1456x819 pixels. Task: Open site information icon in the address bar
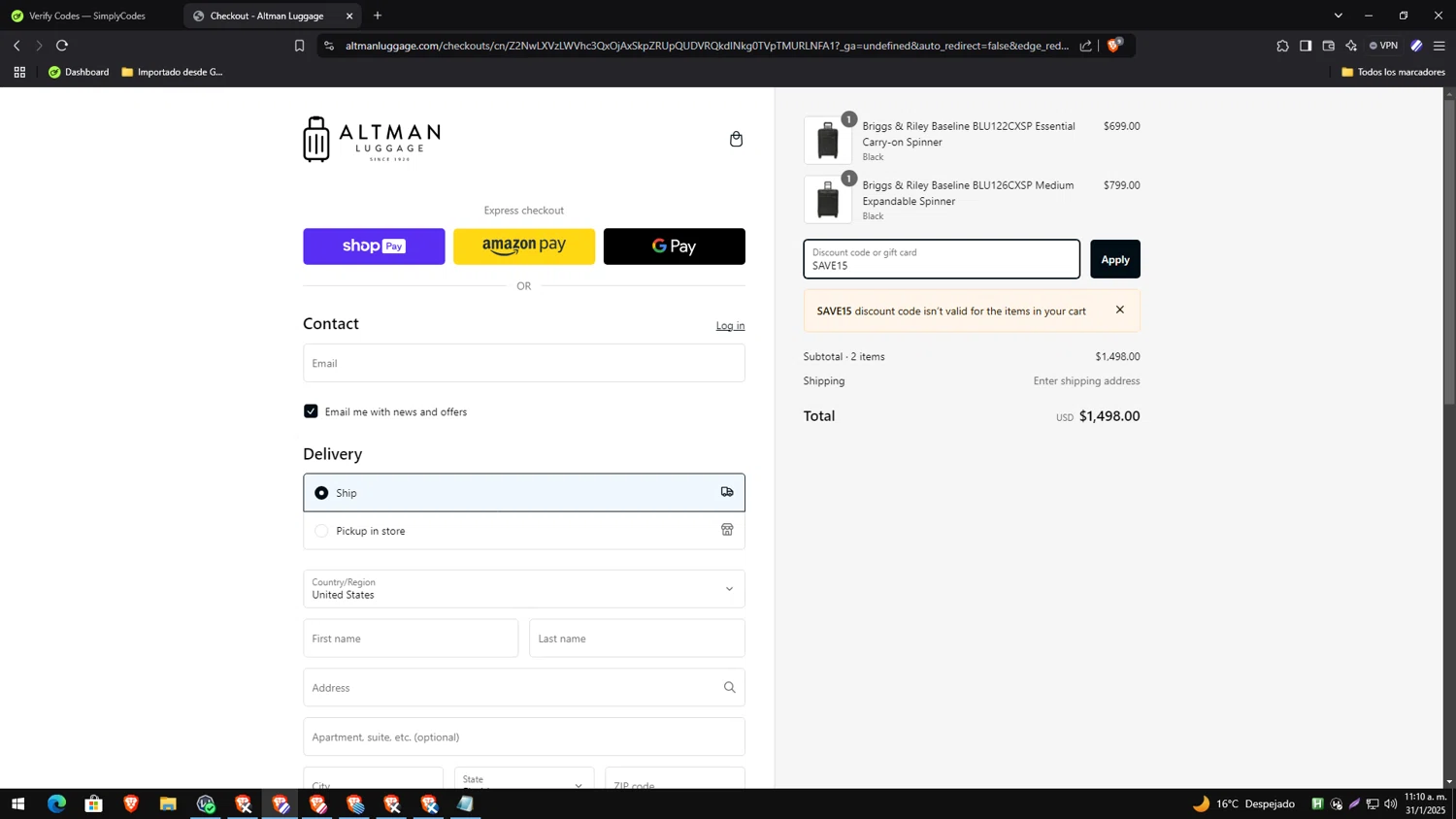pyautogui.click(x=329, y=46)
